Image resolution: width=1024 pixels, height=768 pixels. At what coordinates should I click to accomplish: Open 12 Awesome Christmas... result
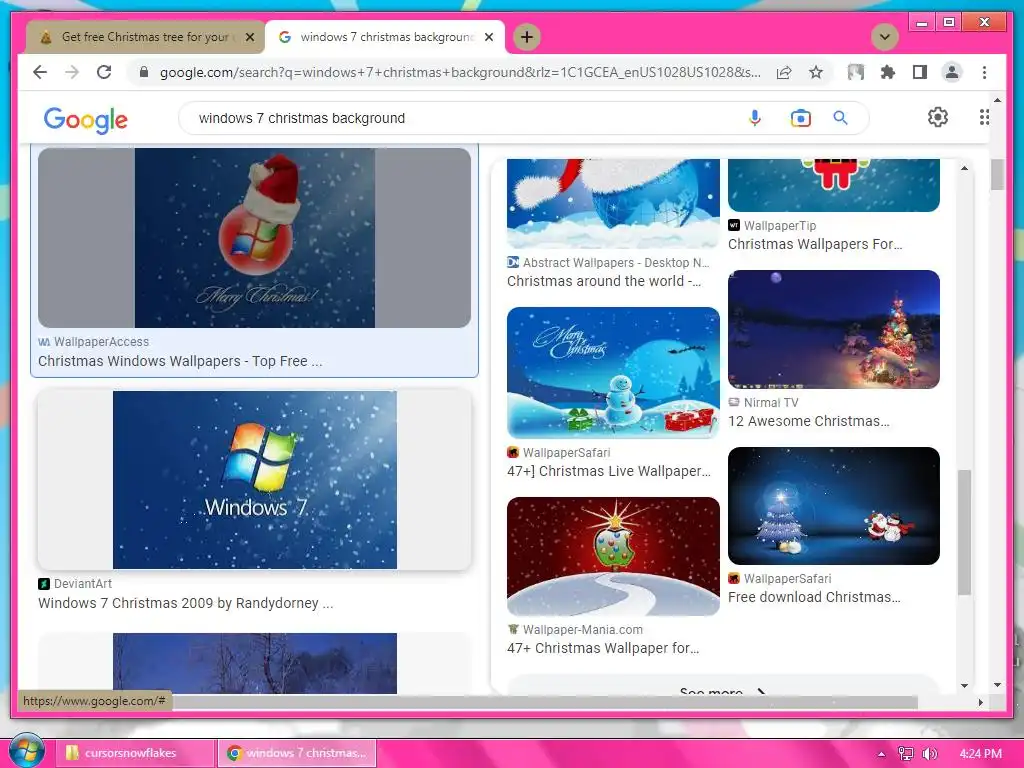tap(808, 421)
